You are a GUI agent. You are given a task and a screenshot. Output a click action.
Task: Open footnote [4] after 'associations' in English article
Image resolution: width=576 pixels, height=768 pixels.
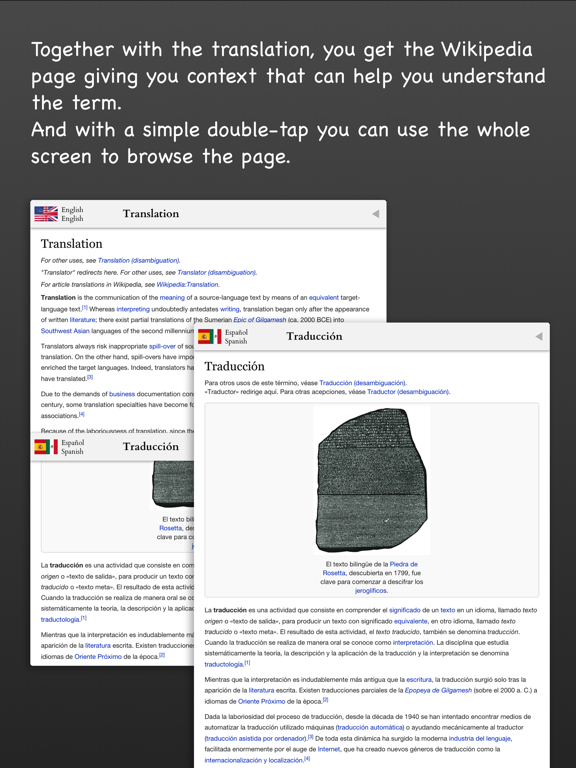click(82, 414)
